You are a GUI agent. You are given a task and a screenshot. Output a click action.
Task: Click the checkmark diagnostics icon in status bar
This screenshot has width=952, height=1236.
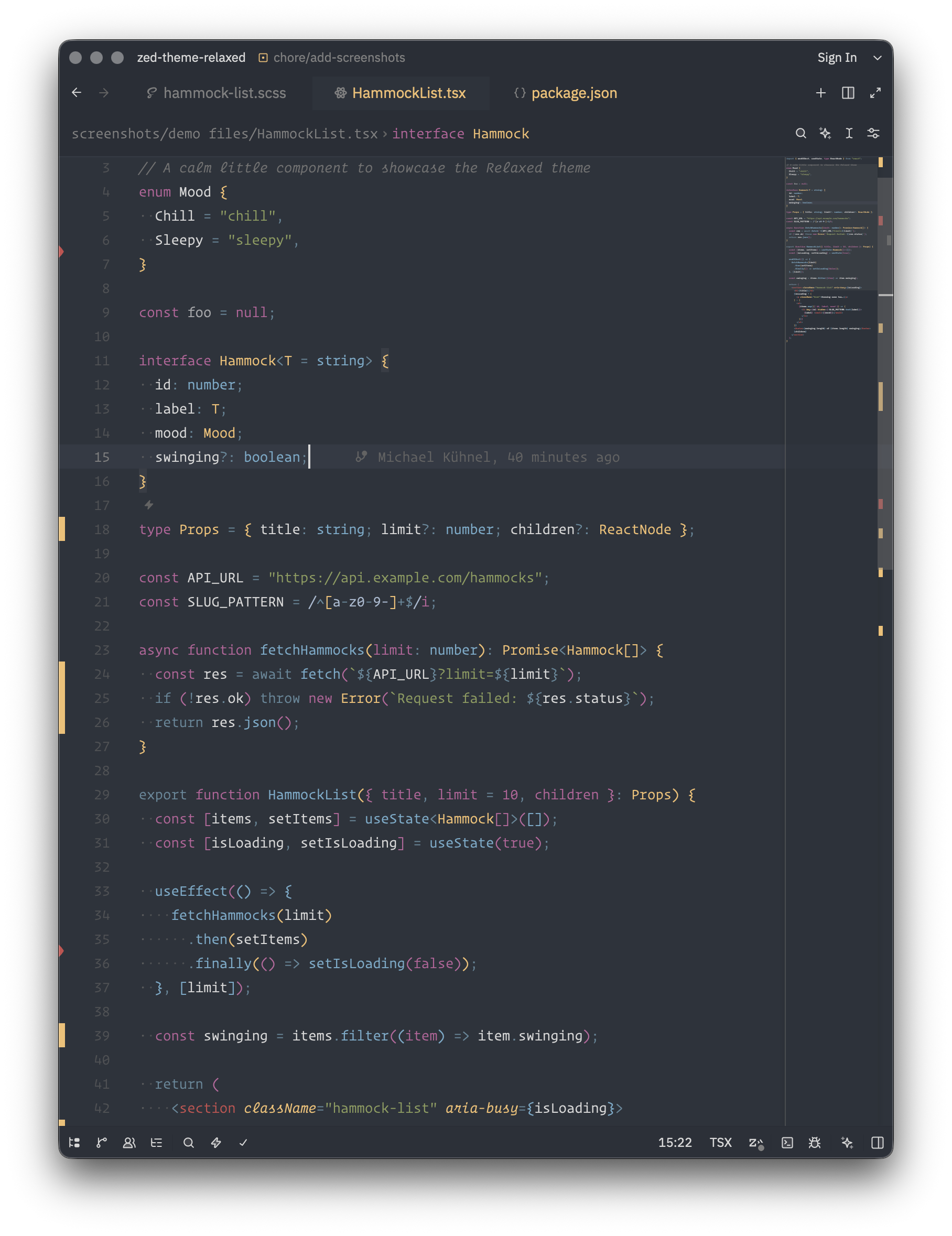point(243,1142)
